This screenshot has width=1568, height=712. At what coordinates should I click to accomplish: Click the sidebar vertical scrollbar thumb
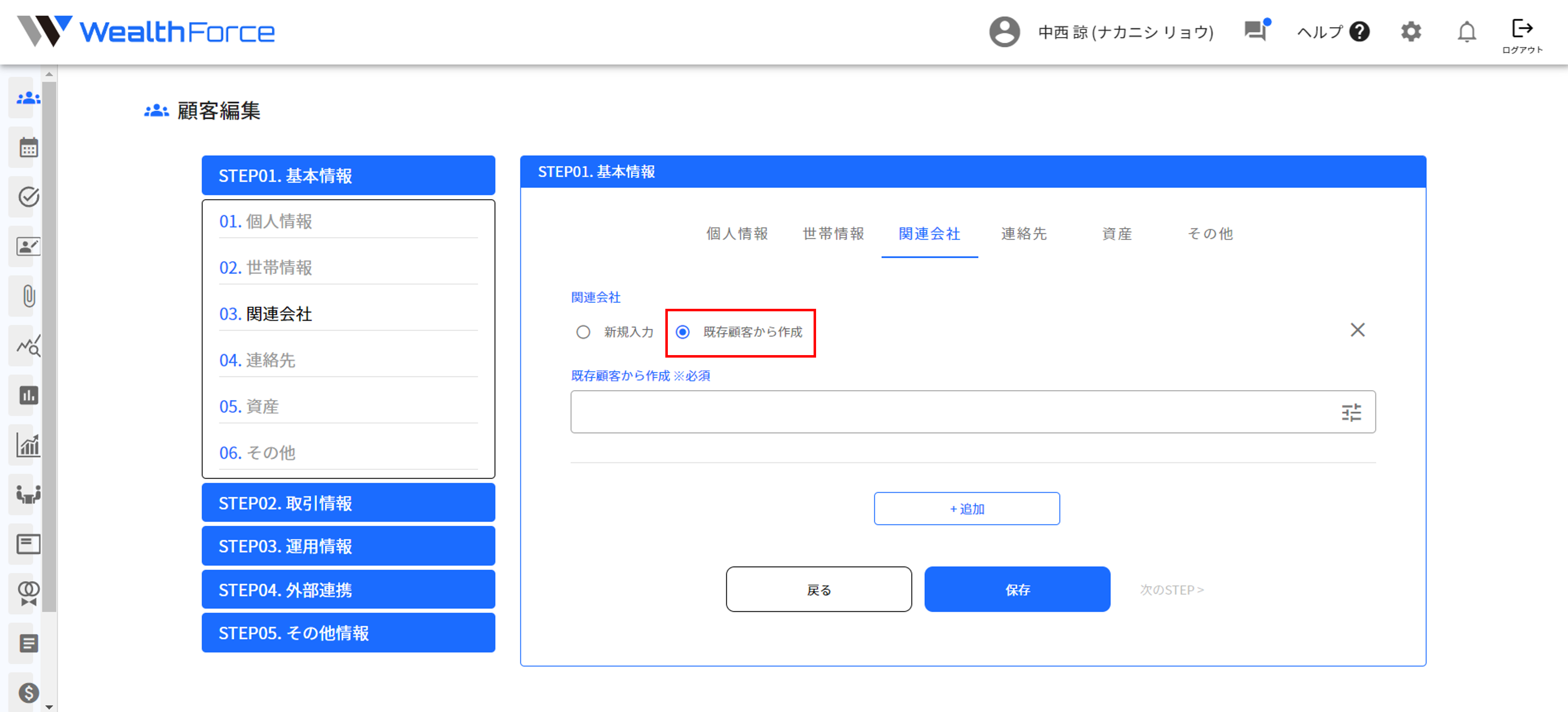coord(49,347)
